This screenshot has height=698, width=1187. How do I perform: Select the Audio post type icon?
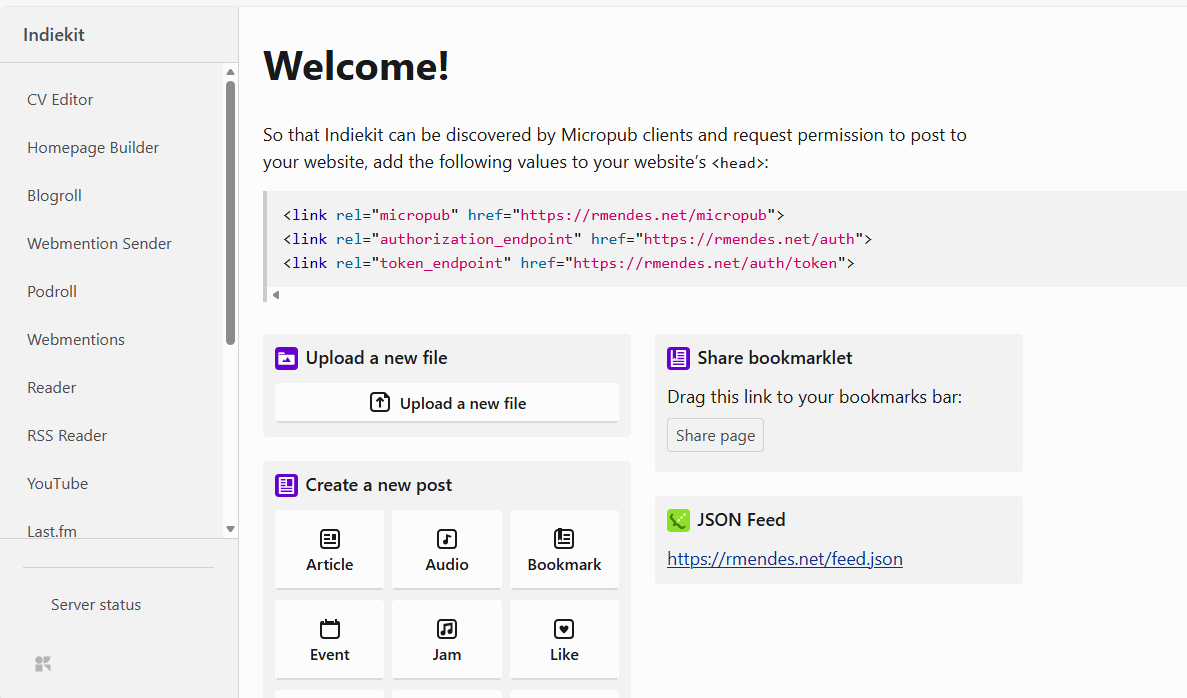[x=447, y=540]
